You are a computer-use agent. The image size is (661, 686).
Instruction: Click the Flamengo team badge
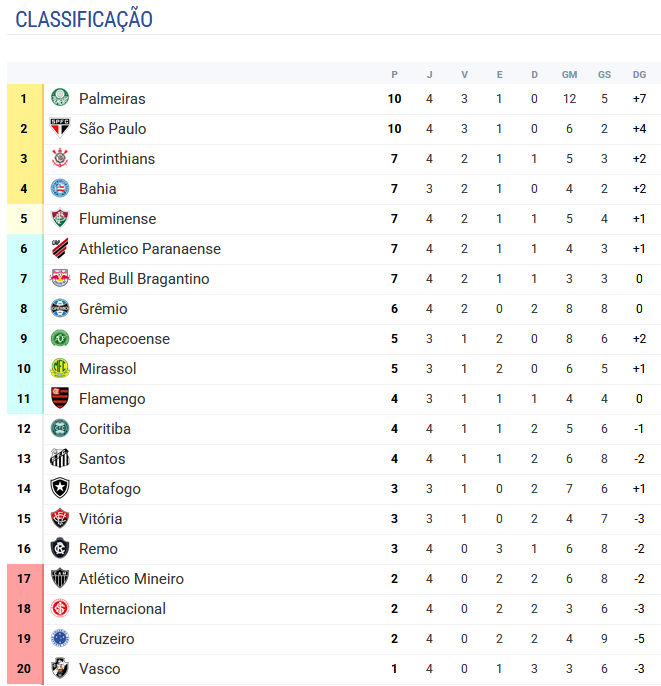[60, 399]
